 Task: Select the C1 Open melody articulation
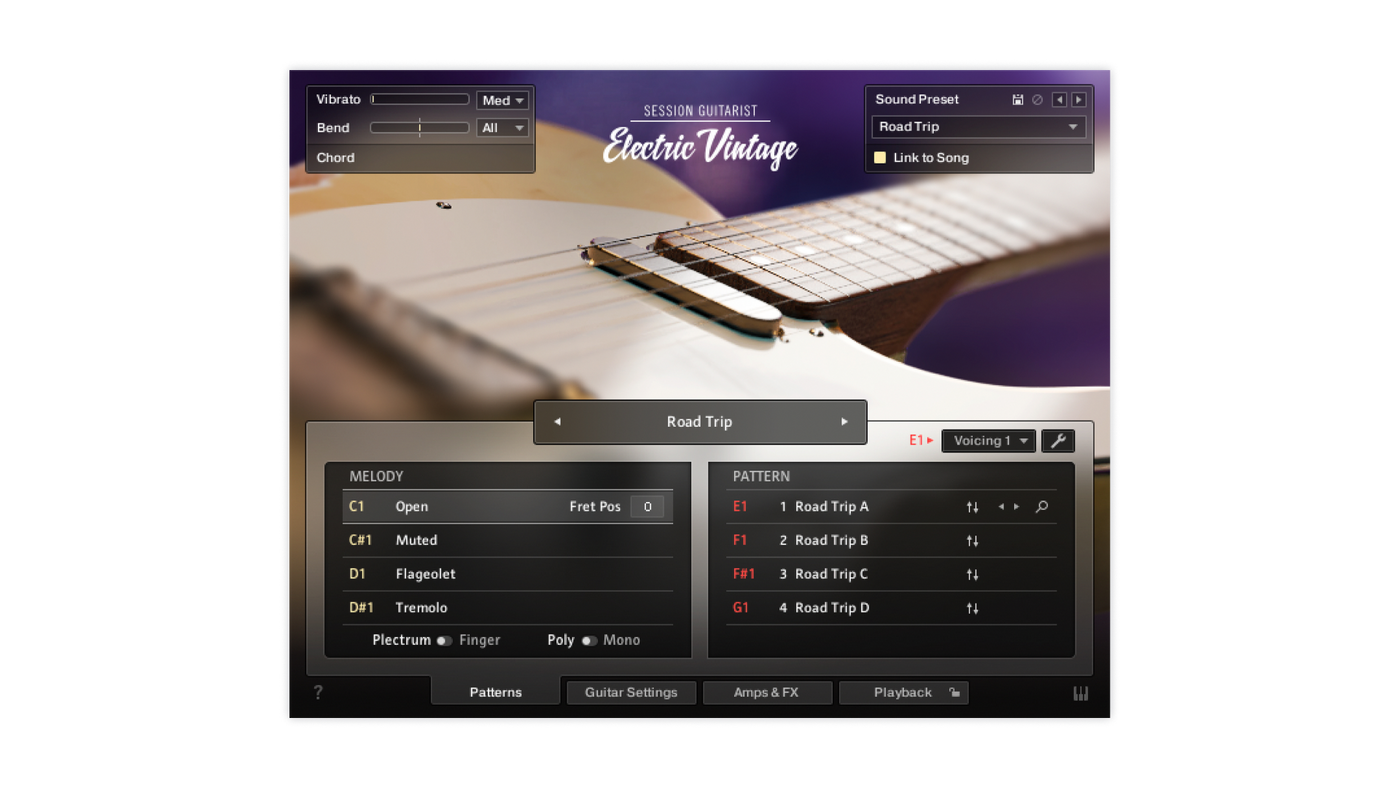coord(508,507)
